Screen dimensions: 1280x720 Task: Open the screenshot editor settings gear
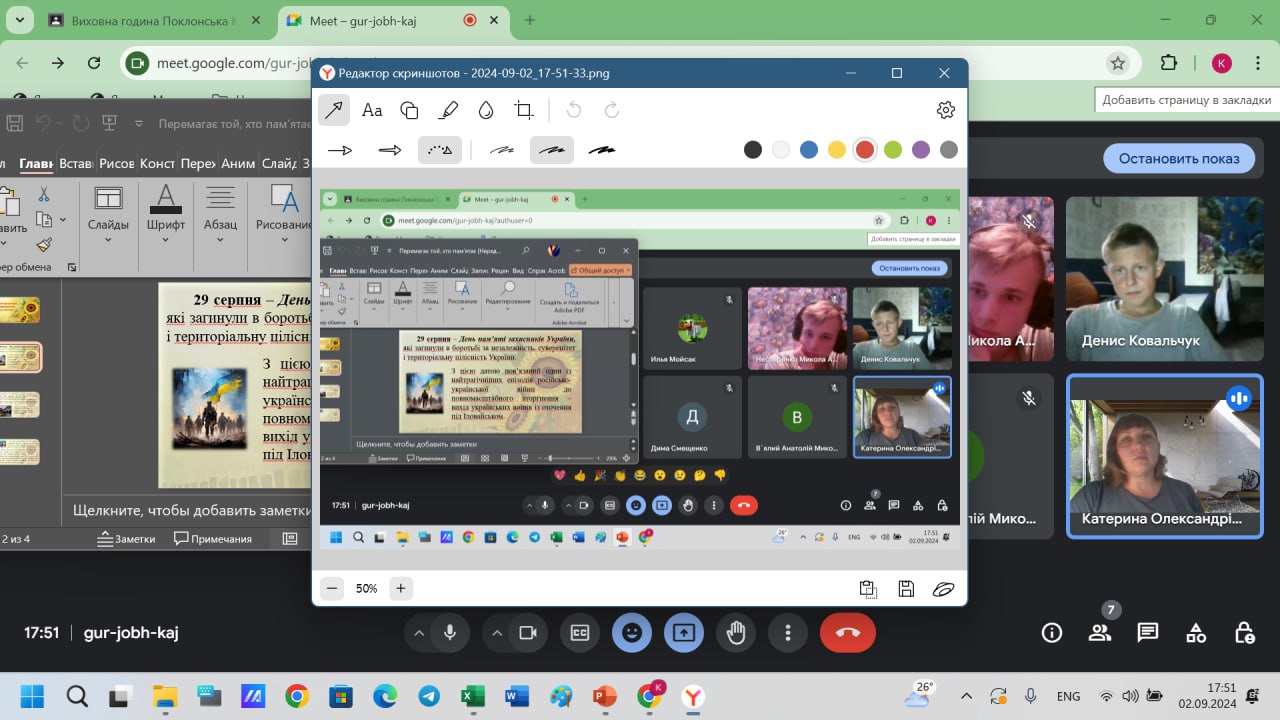[945, 110]
